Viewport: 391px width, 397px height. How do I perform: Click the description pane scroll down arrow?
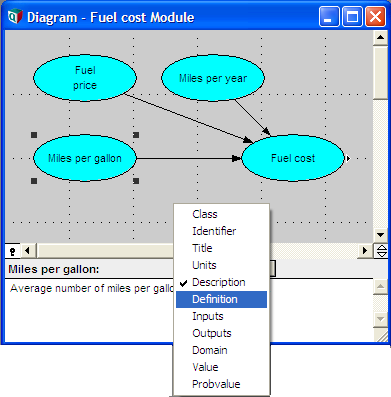380,319
